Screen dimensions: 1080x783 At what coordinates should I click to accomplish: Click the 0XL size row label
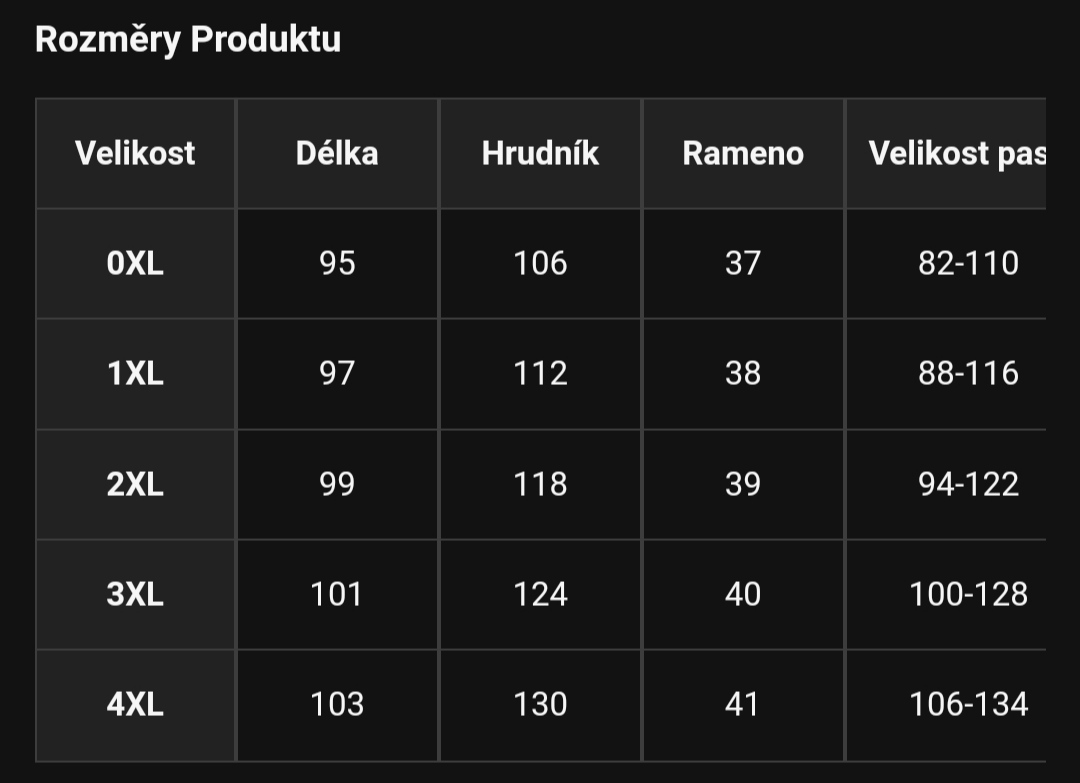tap(135, 264)
